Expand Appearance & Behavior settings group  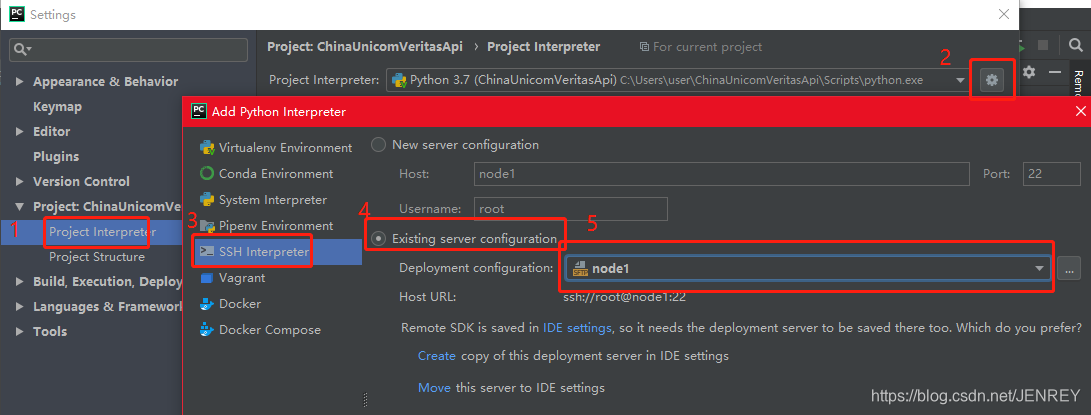(19, 81)
